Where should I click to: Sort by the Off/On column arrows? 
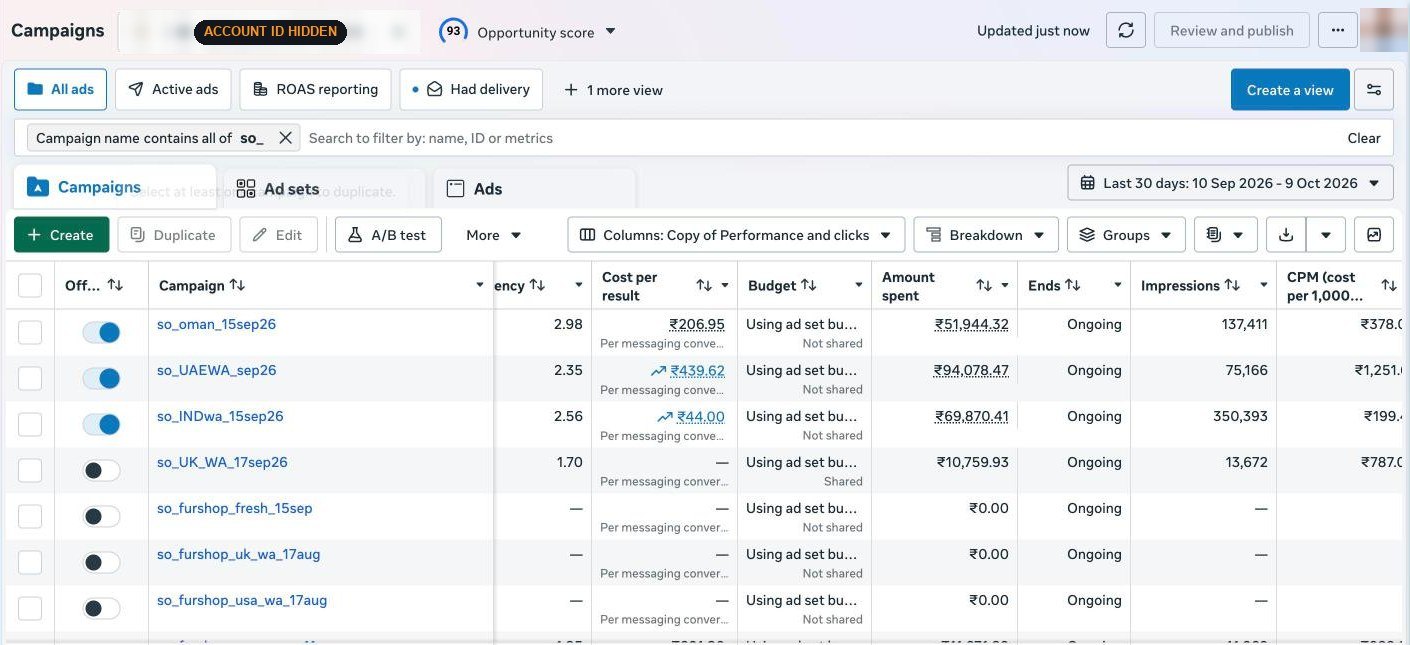115,285
